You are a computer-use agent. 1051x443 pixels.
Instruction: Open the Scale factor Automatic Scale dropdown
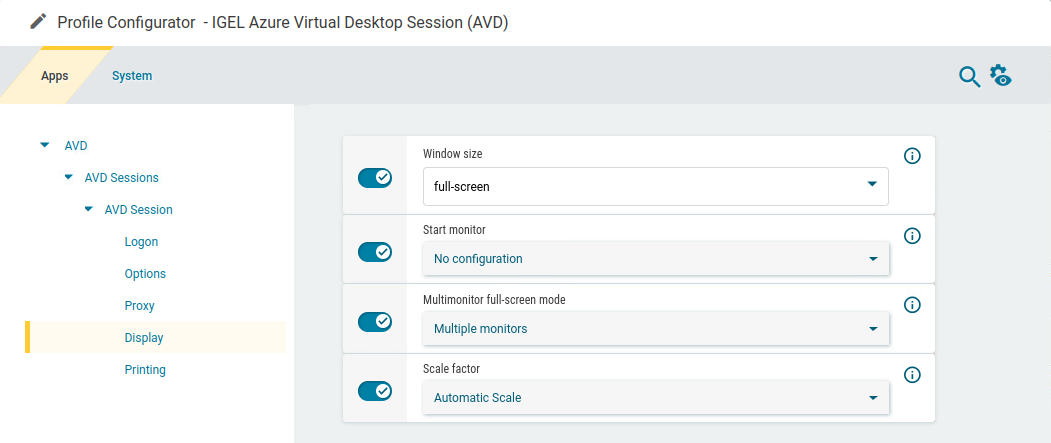coord(655,398)
